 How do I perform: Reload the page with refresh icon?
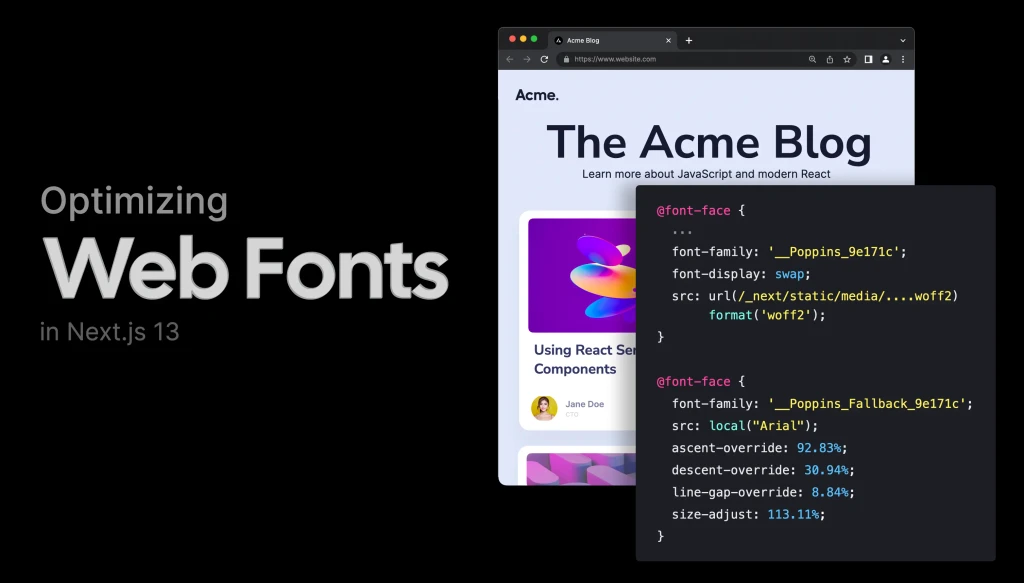[x=544, y=59]
